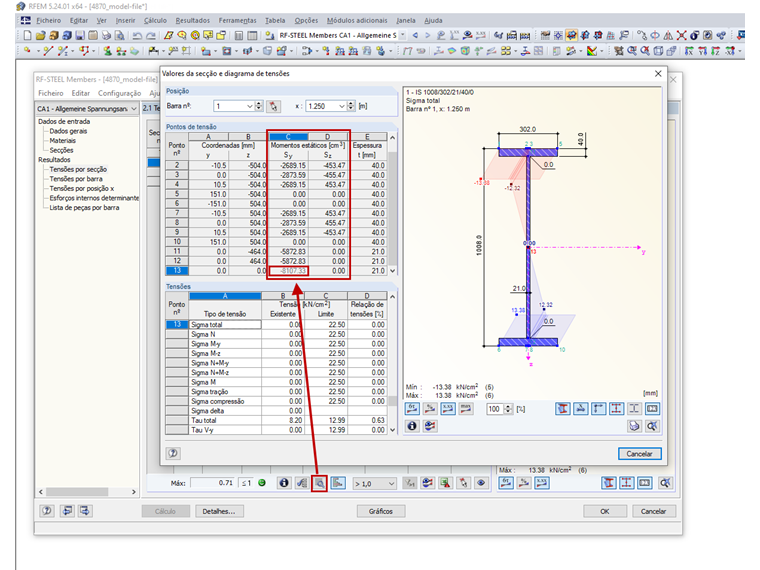760x570 pixels.
Task: Toggle show values x.xx button in dialog
Action: pos(448,409)
